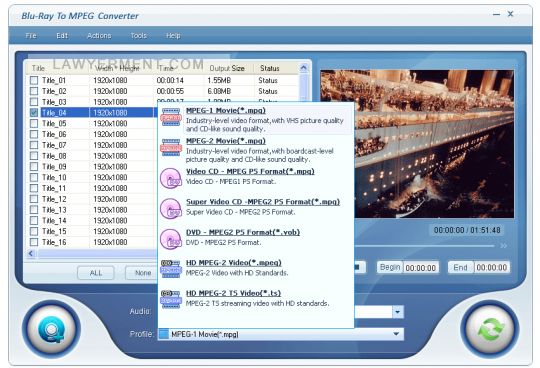Image resolution: width=540 pixels, height=368 pixels.
Task: Click the Super Video CD disc icon
Action: click(x=171, y=208)
